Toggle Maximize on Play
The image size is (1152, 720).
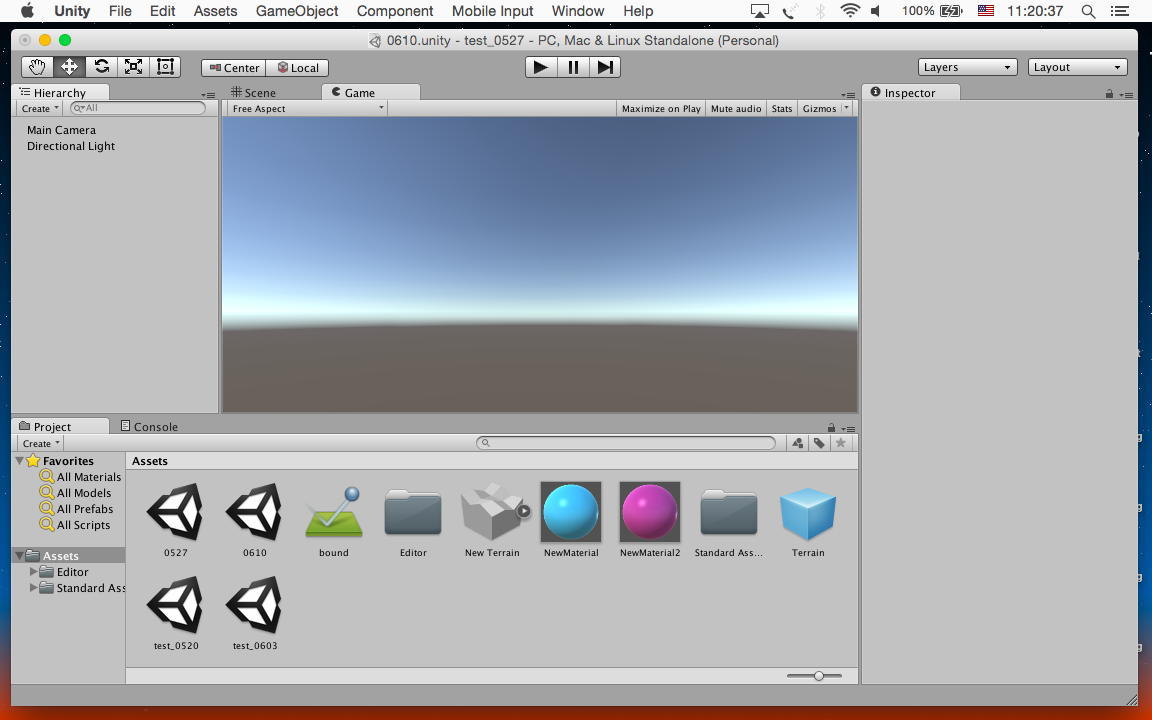(x=660, y=108)
